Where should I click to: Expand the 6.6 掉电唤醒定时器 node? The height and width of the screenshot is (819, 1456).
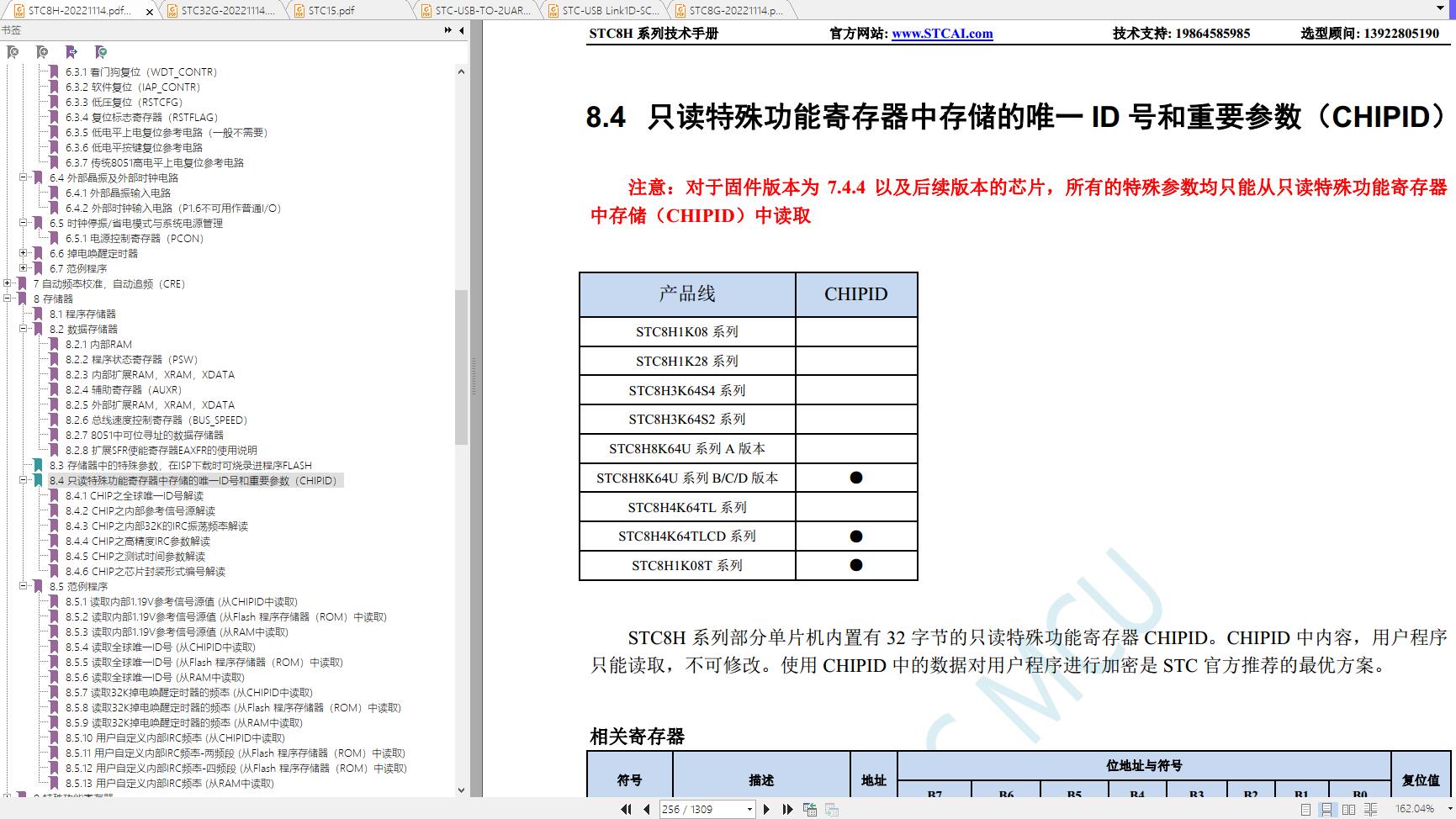pos(24,253)
